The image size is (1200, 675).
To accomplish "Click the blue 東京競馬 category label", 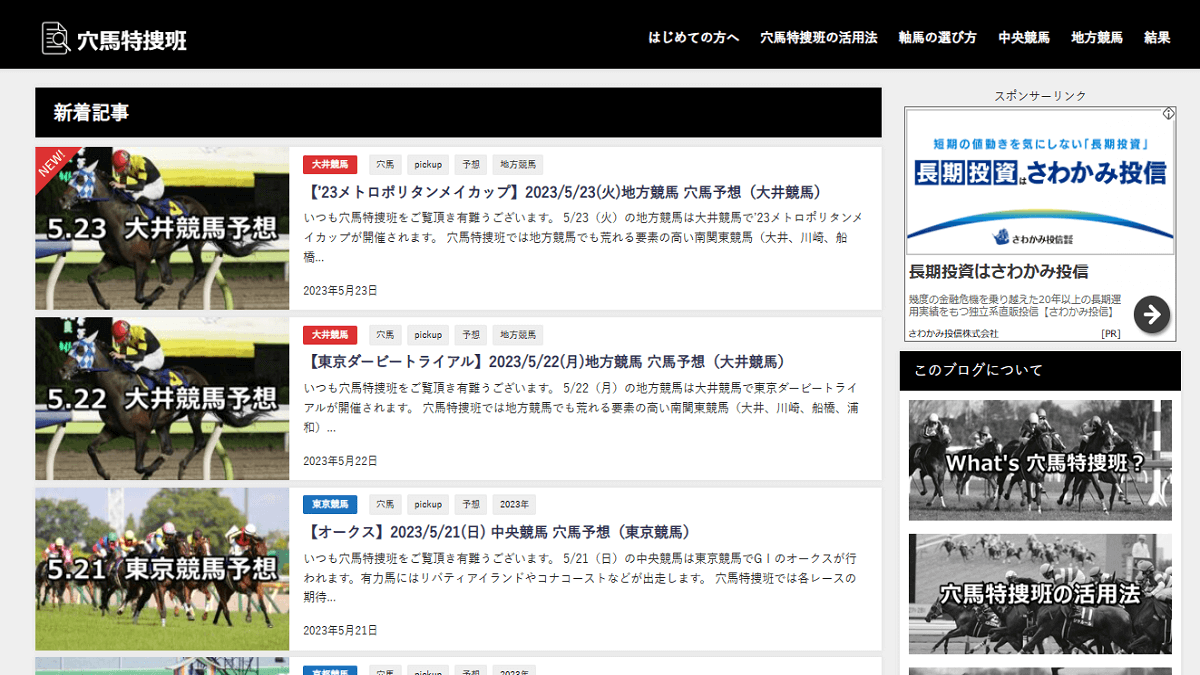I will [330, 505].
